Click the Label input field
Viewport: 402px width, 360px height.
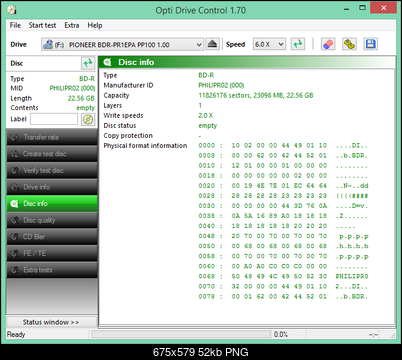pos(54,119)
